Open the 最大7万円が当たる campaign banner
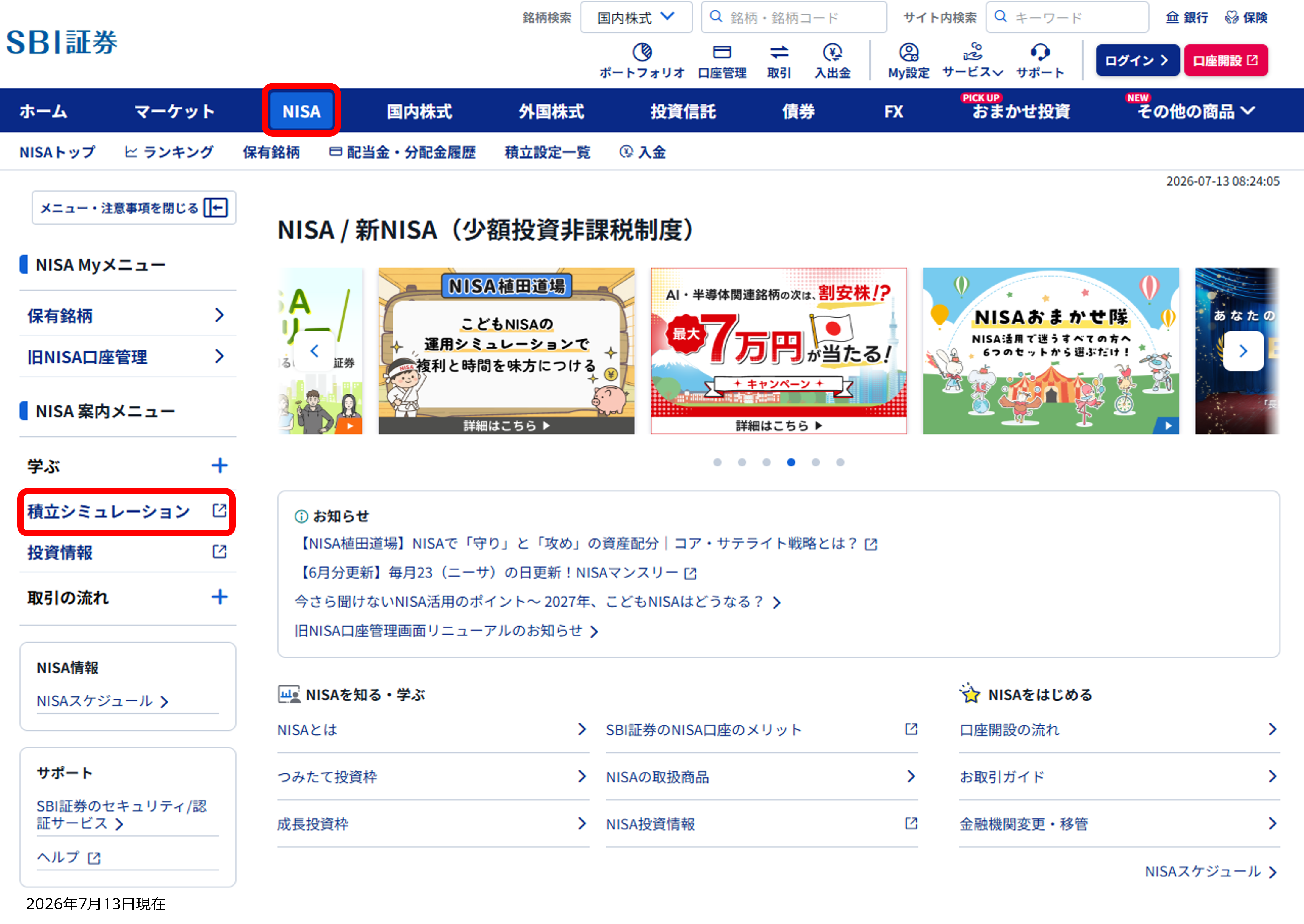The width and height of the screenshot is (1304, 924). 778,351
